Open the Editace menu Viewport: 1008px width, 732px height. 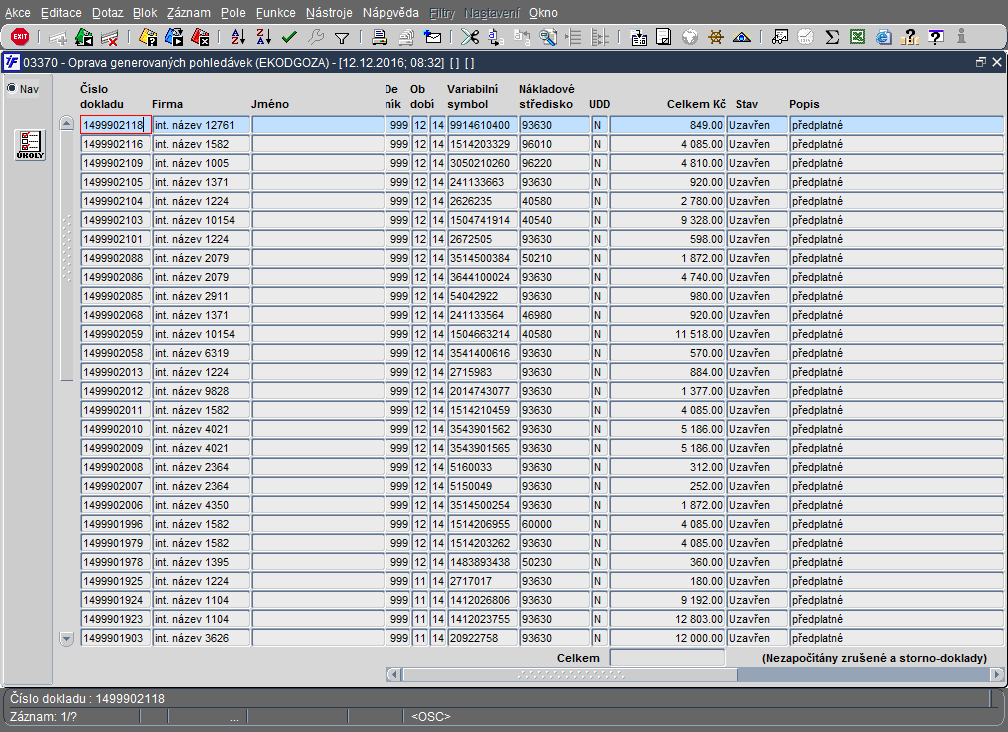[x=61, y=13]
